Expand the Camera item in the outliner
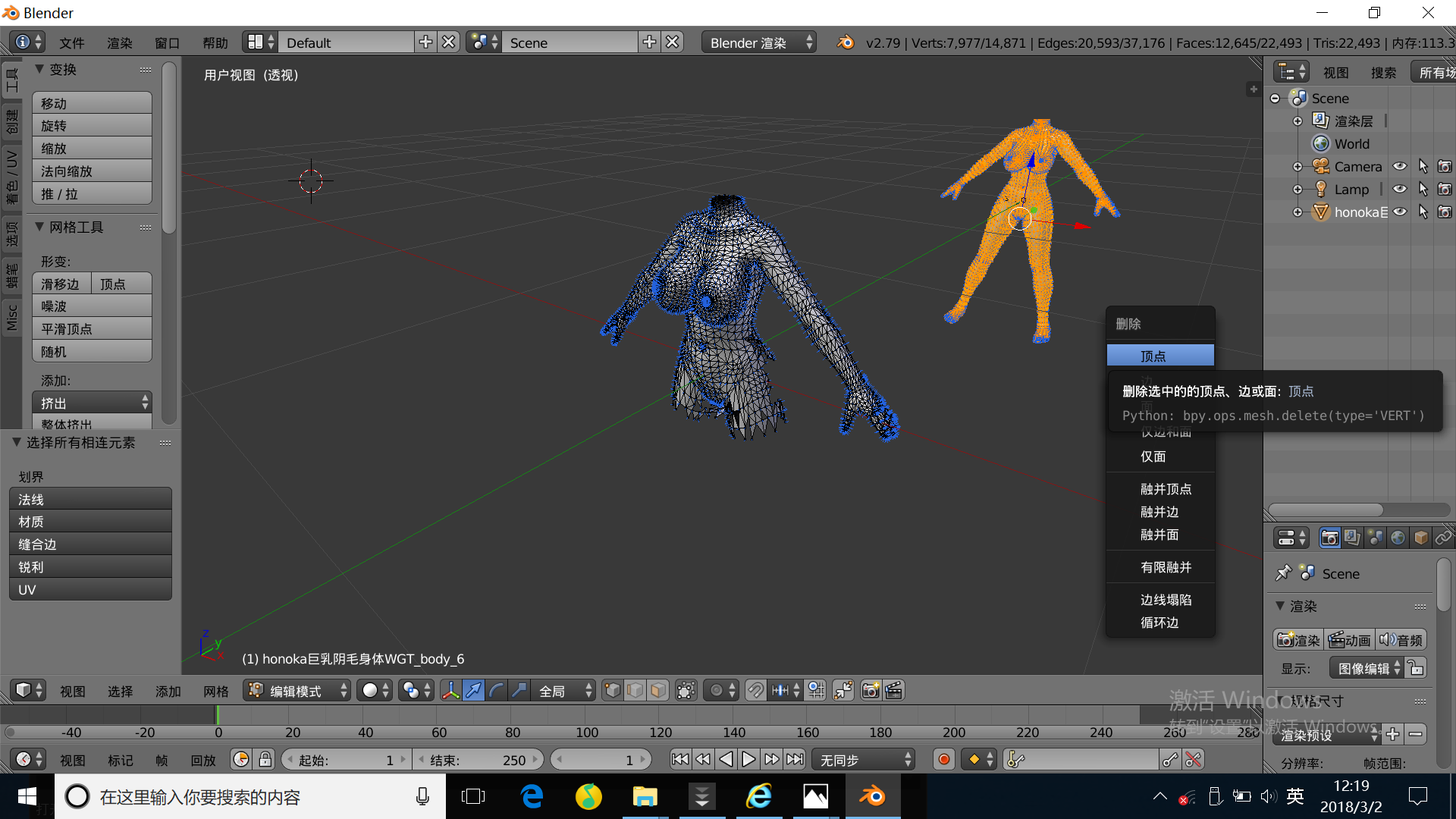Screen dimensions: 1456x819 coord(1298,167)
